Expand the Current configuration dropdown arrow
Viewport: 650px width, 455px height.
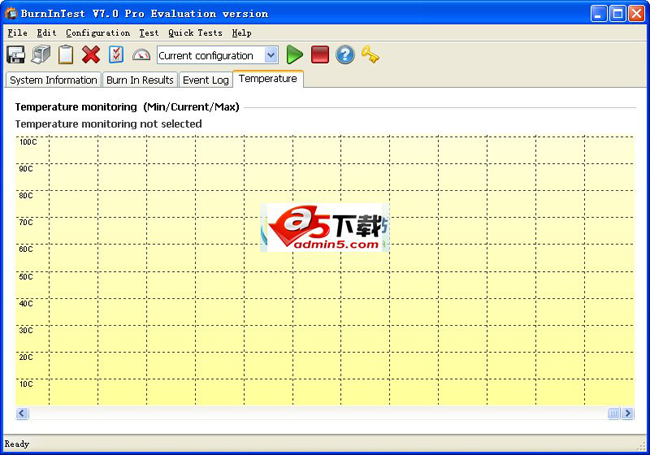pyautogui.click(x=271, y=55)
